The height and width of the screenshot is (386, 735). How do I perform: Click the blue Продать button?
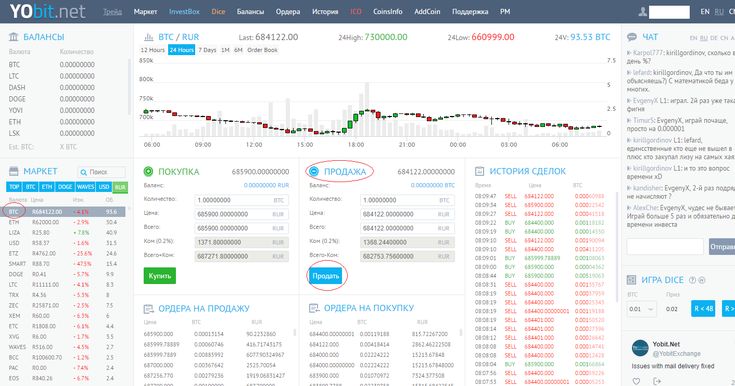(x=326, y=276)
